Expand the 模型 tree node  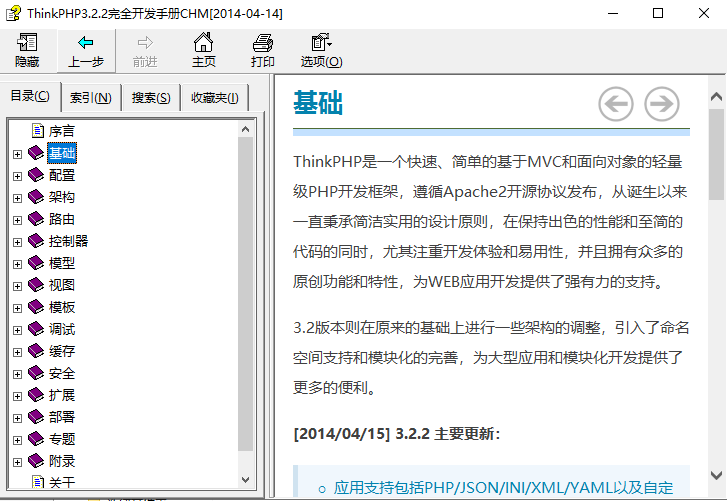[17, 263]
